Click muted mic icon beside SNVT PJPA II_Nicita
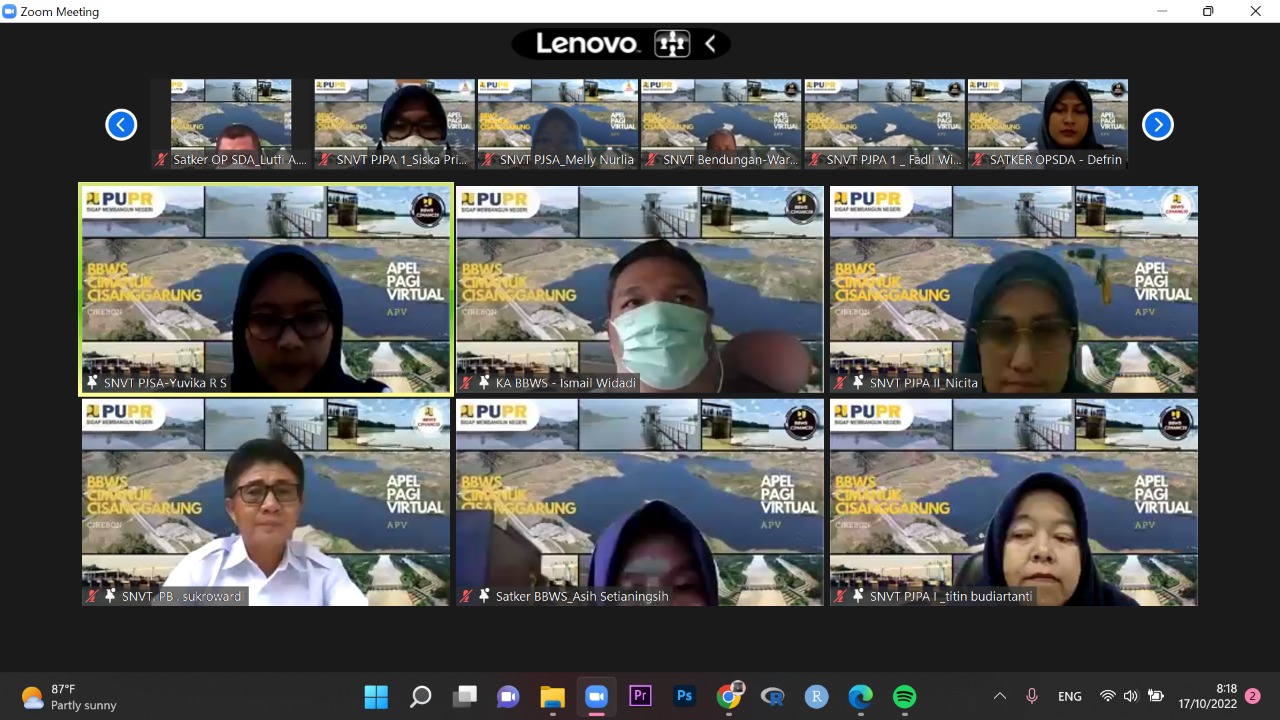The width and height of the screenshot is (1280, 720). point(840,383)
